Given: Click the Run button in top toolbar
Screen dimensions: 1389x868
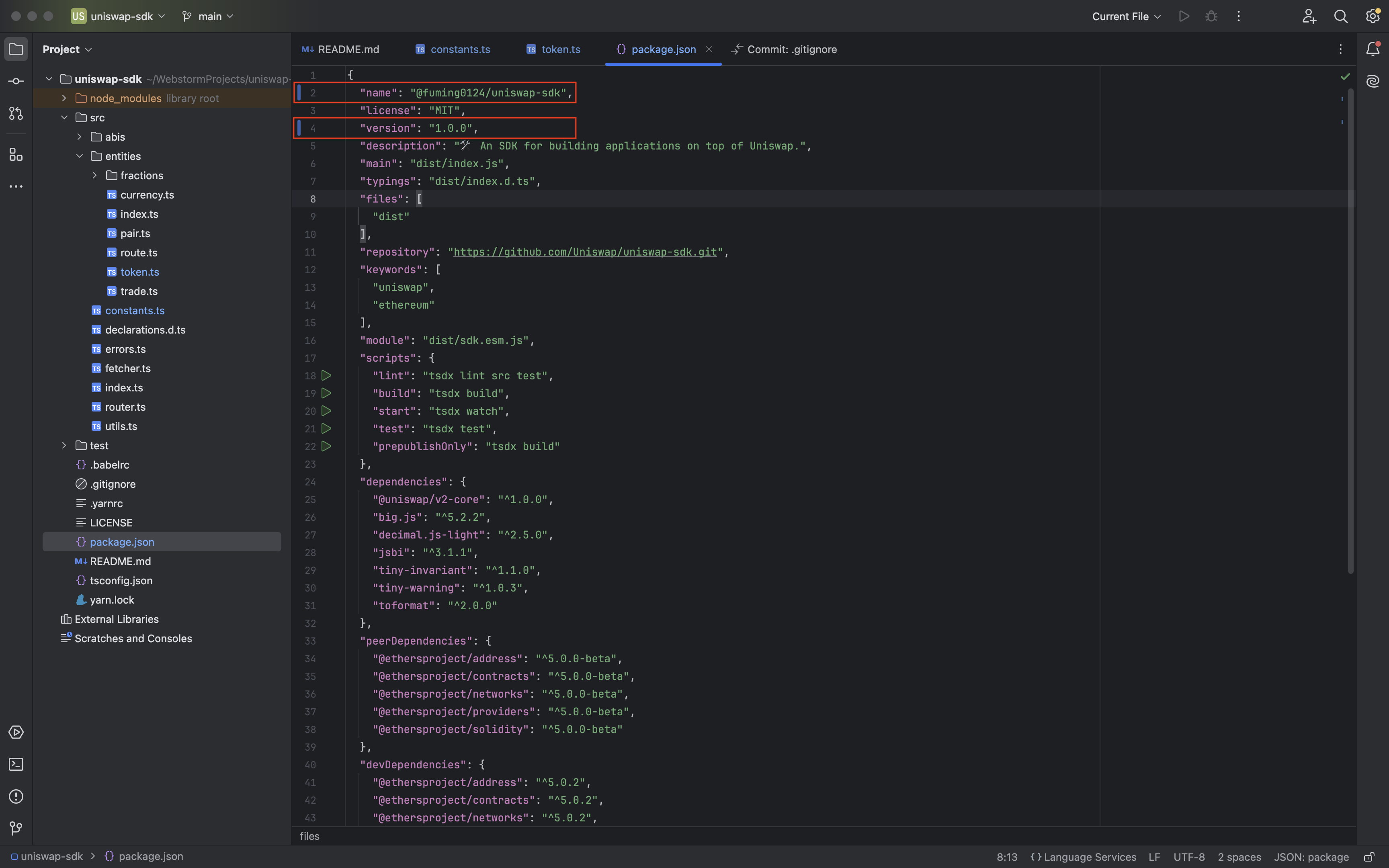Looking at the screenshot, I should pyautogui.click(x=1184, y=16).
